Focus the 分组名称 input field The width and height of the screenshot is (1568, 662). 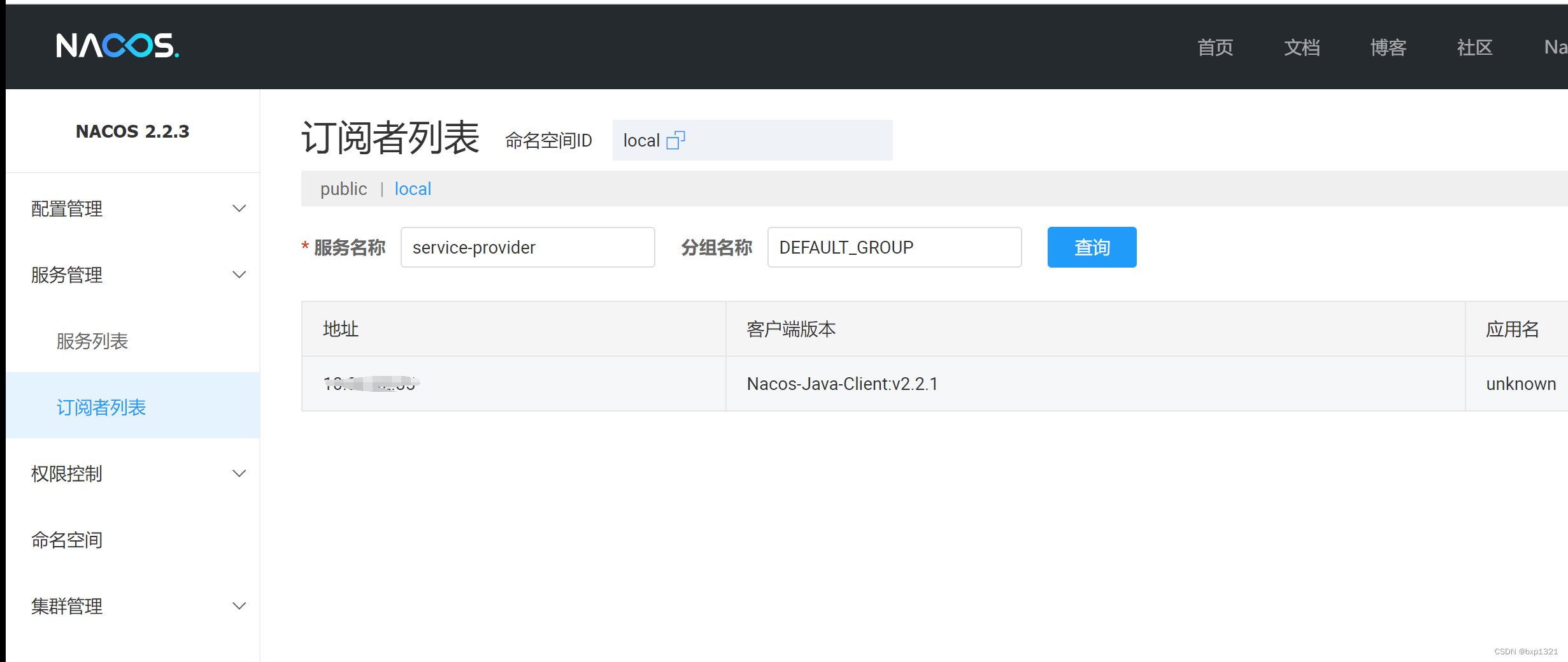click(895, 247)
